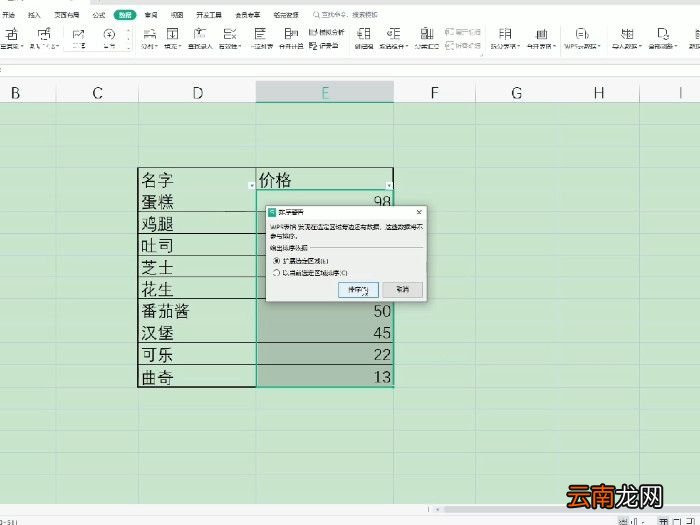The width and height of the screenshot is (700, 525).
Task: Switch to the 插入 Insert tab
Action: point(34,15)
